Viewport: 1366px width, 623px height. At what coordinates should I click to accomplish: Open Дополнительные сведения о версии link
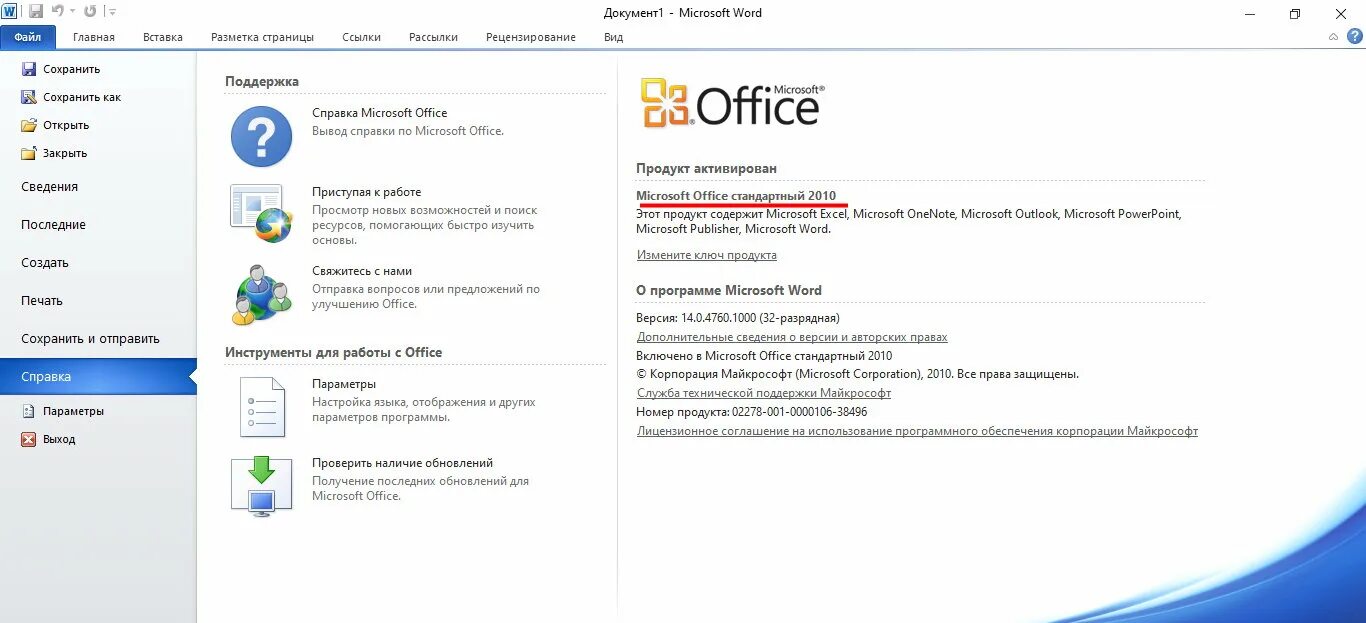(792, 337)
